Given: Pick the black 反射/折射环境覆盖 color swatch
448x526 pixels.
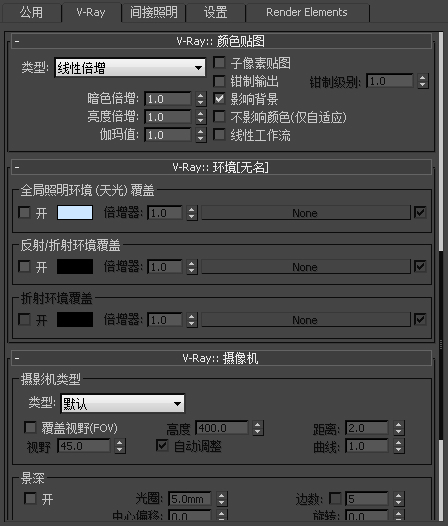Looking at the screenshot, I should coord(75,267).
